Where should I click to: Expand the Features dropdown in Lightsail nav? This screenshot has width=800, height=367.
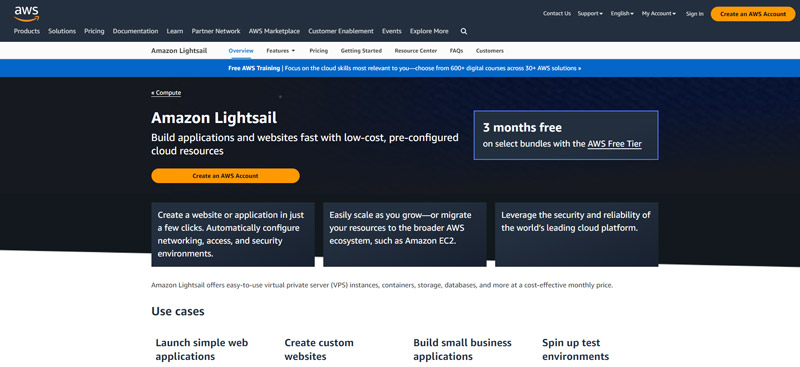tap(281, 51)
